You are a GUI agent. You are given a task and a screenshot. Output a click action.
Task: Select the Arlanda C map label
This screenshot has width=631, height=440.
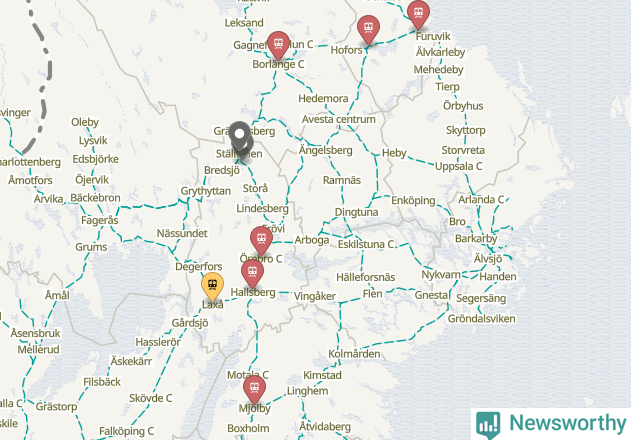pyautogui.click(x=481, y=199)
